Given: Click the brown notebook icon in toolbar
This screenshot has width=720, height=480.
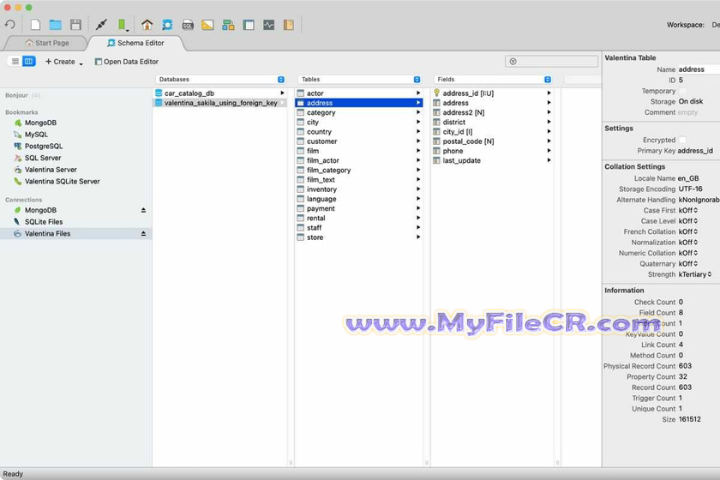Looking at the screenshot, I should pos(288,25).
